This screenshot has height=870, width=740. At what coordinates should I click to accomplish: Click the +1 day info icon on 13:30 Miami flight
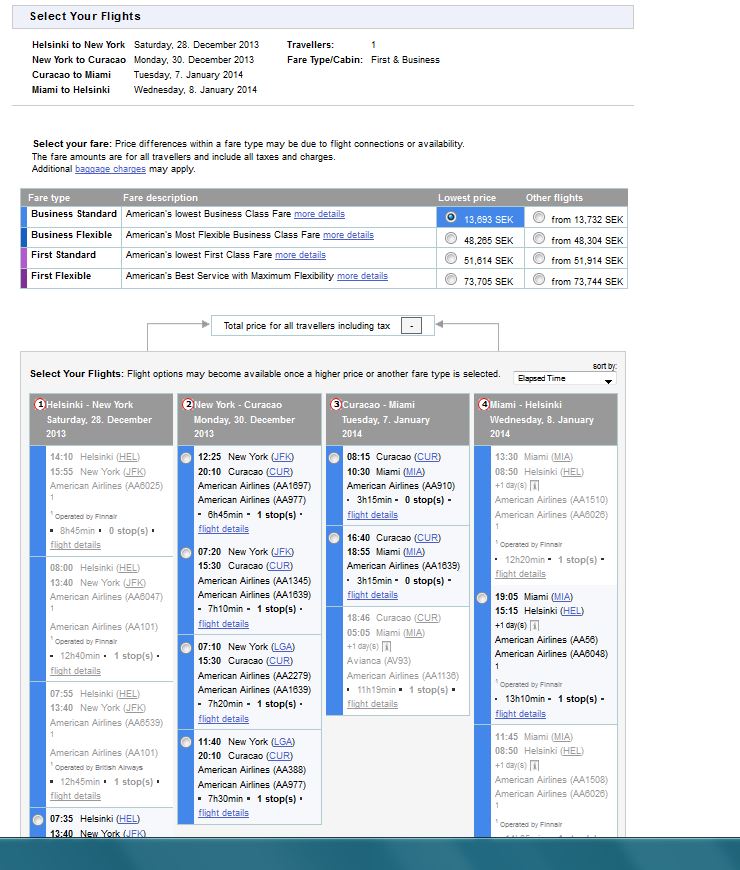[x=534, y=486]
